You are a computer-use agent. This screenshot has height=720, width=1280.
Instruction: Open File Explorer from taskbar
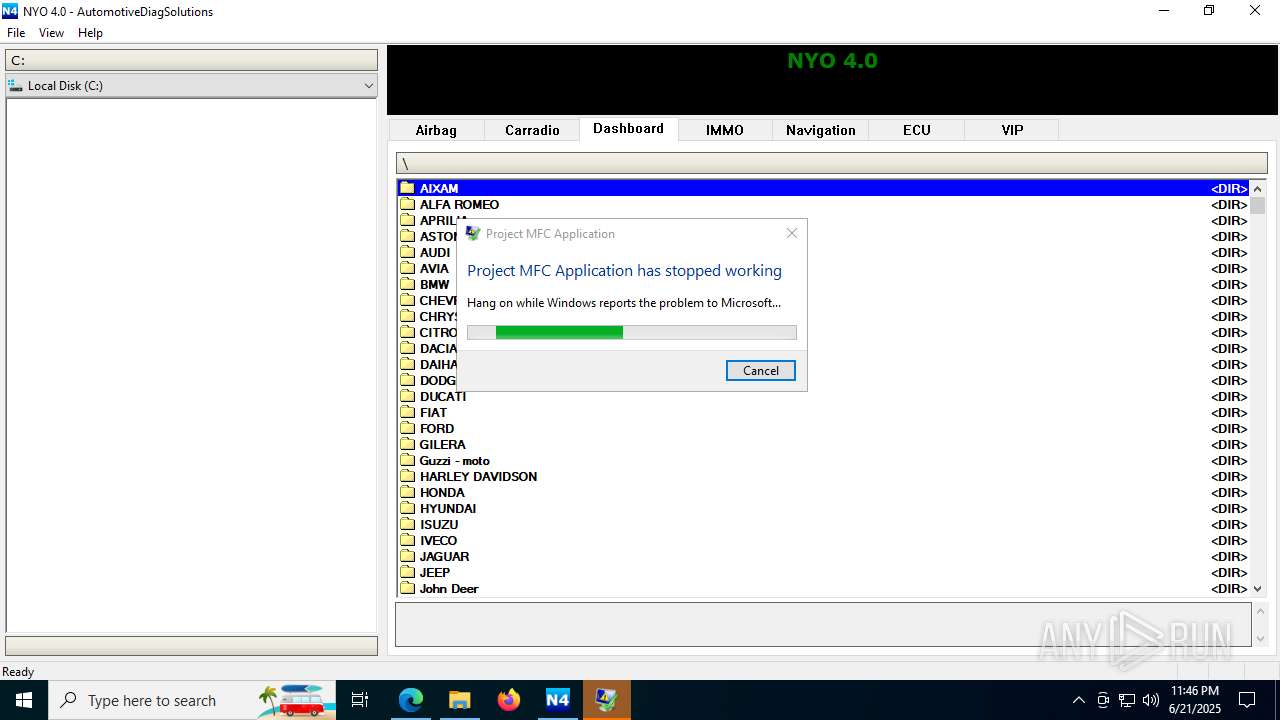coord(460,700)
